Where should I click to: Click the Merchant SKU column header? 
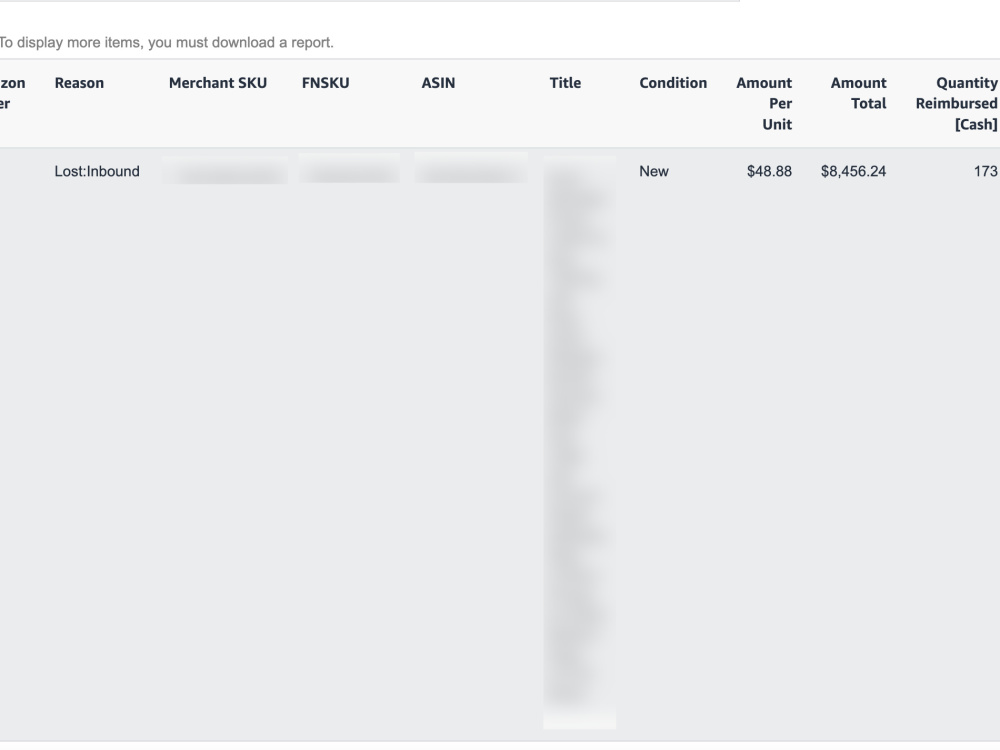(x=217, y=83)
